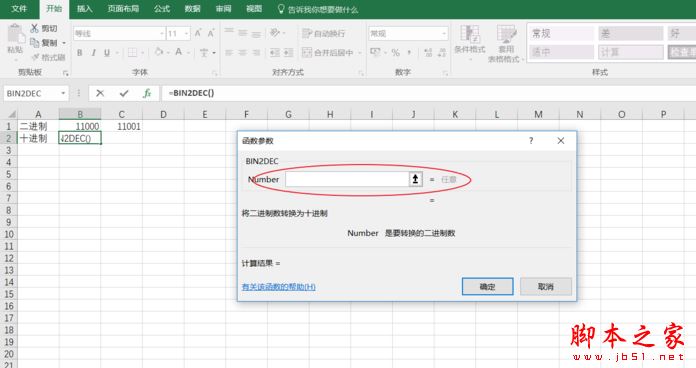Switch to the View (视图) tab
Screen dimensions: 696x368
[x=254, y=8]
